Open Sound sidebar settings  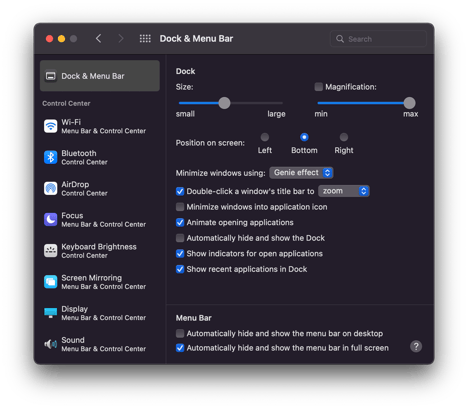point(100,344)
